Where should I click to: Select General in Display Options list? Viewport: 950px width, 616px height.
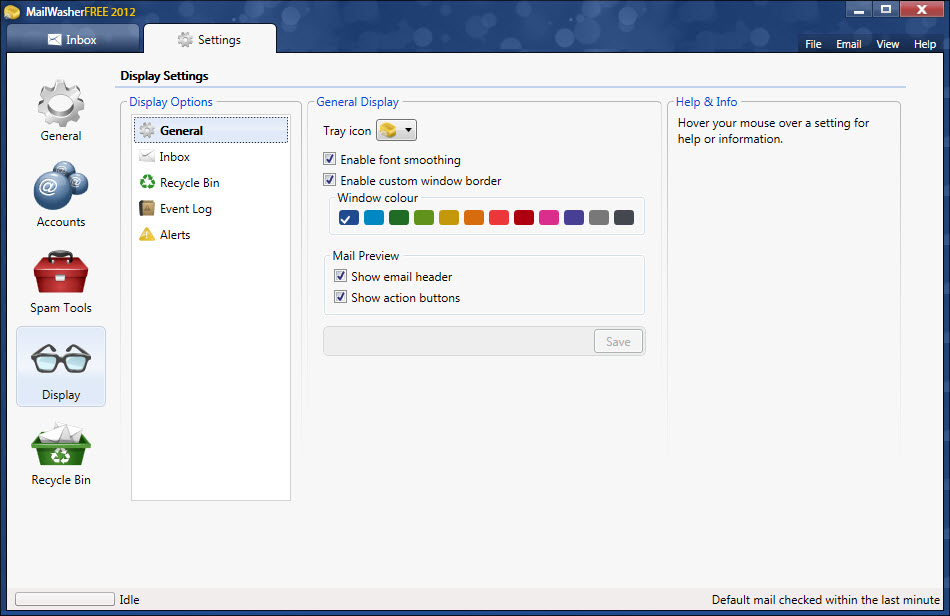click(211, 130)
